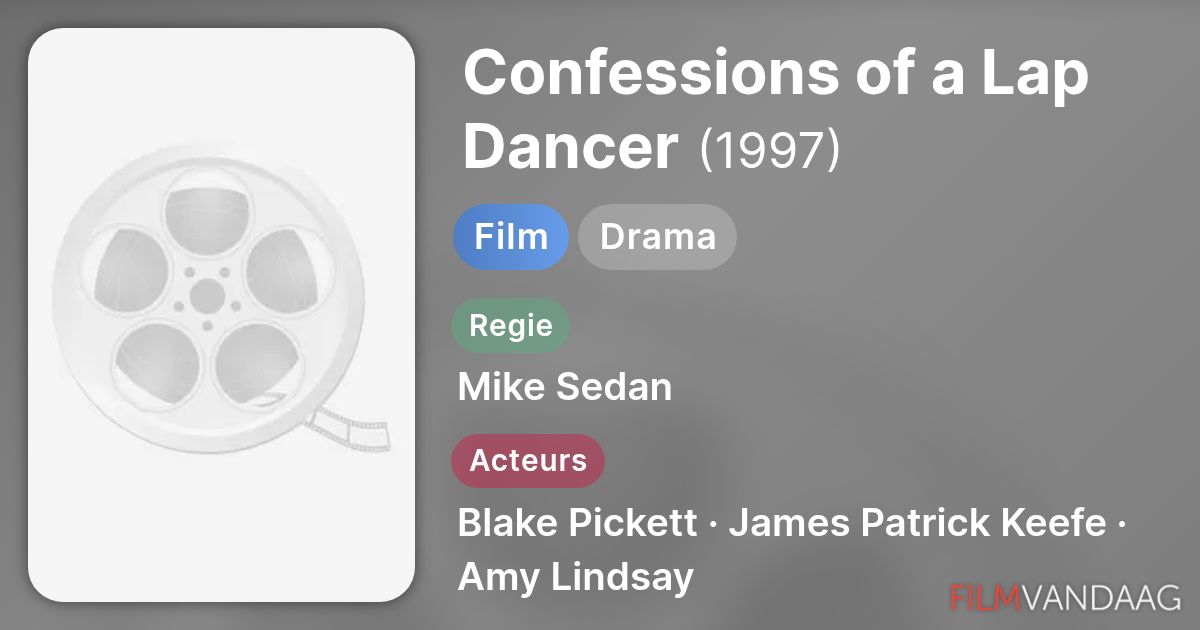
Task: Click the red FILM part of the logo
Action: point(985,597)
